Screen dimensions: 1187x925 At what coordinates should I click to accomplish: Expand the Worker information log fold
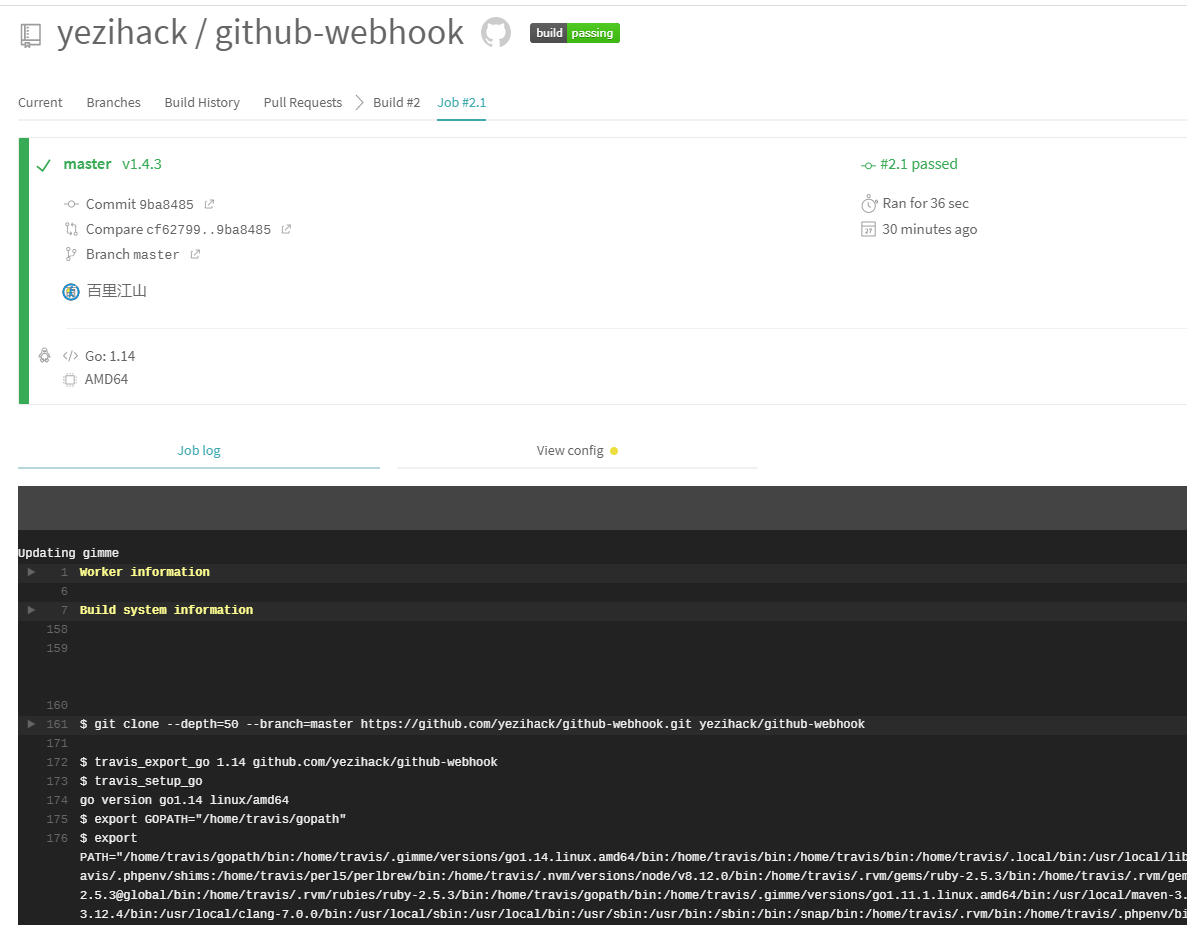(x=31, y=572)
